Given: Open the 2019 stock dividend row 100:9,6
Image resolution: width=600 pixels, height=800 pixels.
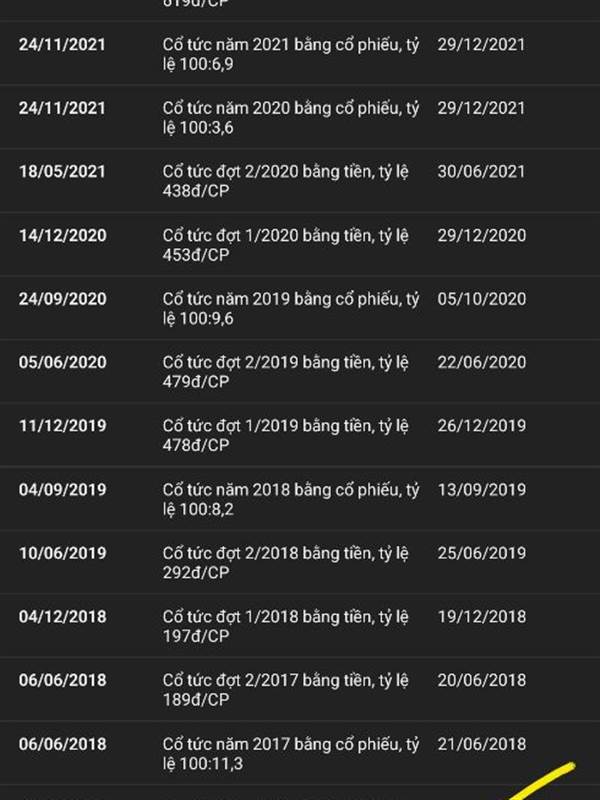Looking at the screenshot, I should pos(300,307).
